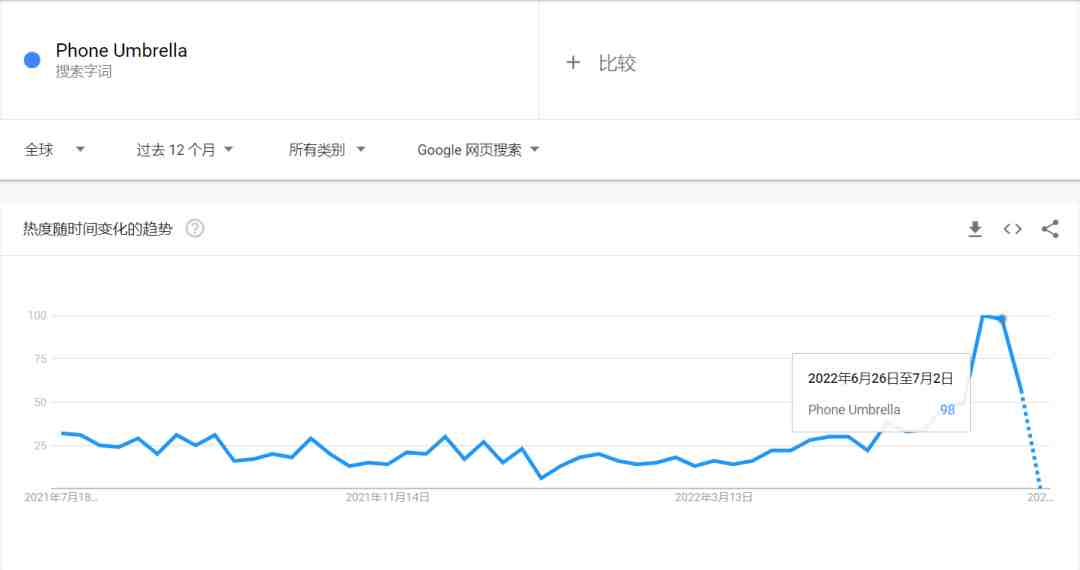Share the interest over time chart

1050,229
